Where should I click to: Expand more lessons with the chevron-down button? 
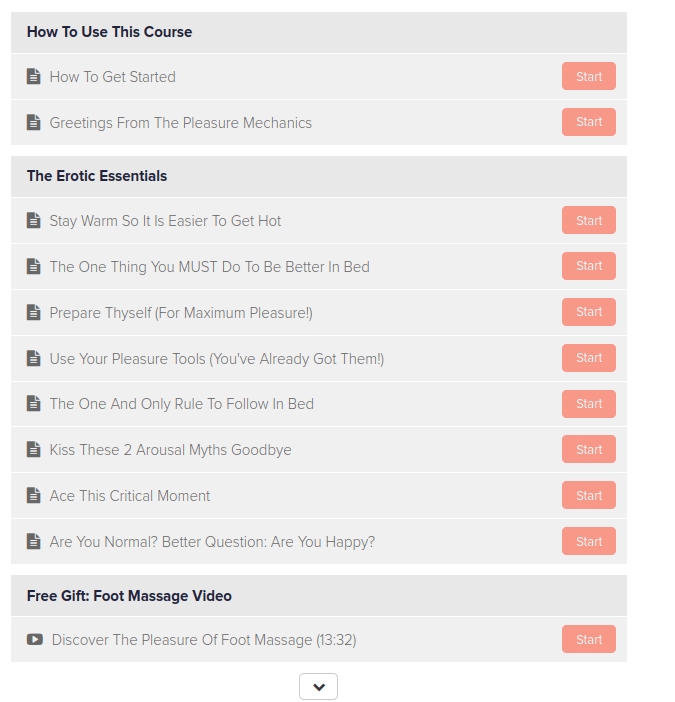[x=318, y=687]
